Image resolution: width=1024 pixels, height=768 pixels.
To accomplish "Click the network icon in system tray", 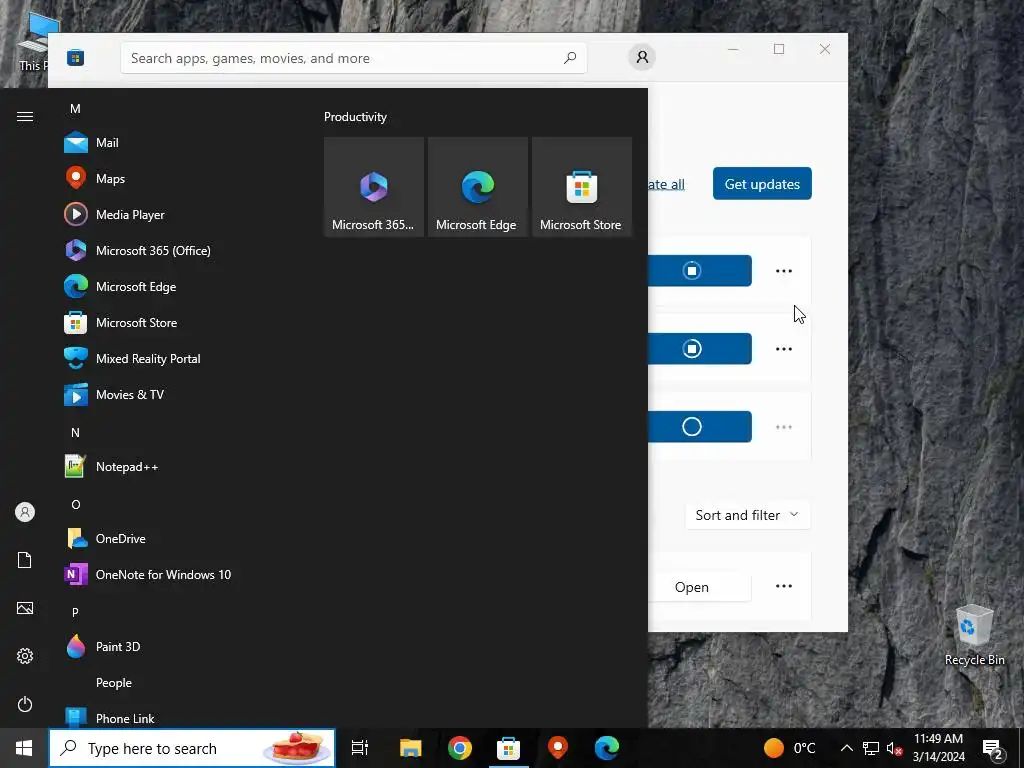I will [x=871, y=748].
